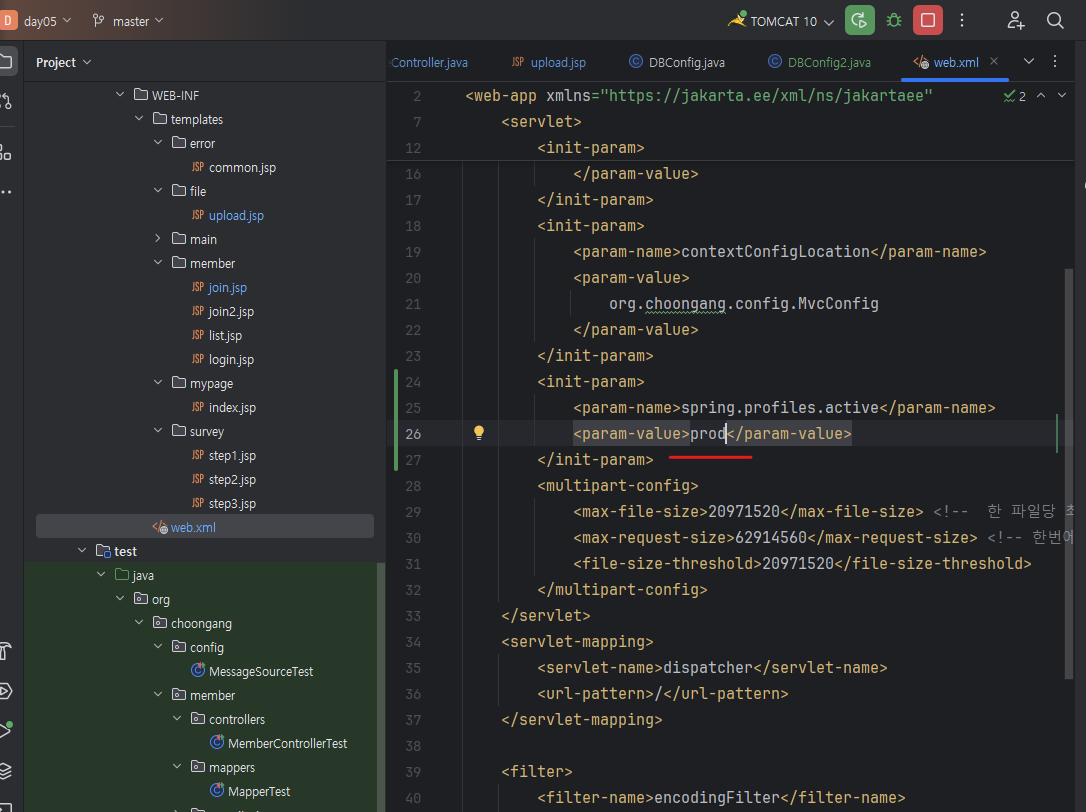Show the intention bulb on line 26
The image size is (1086, 812).
point(479,433)
